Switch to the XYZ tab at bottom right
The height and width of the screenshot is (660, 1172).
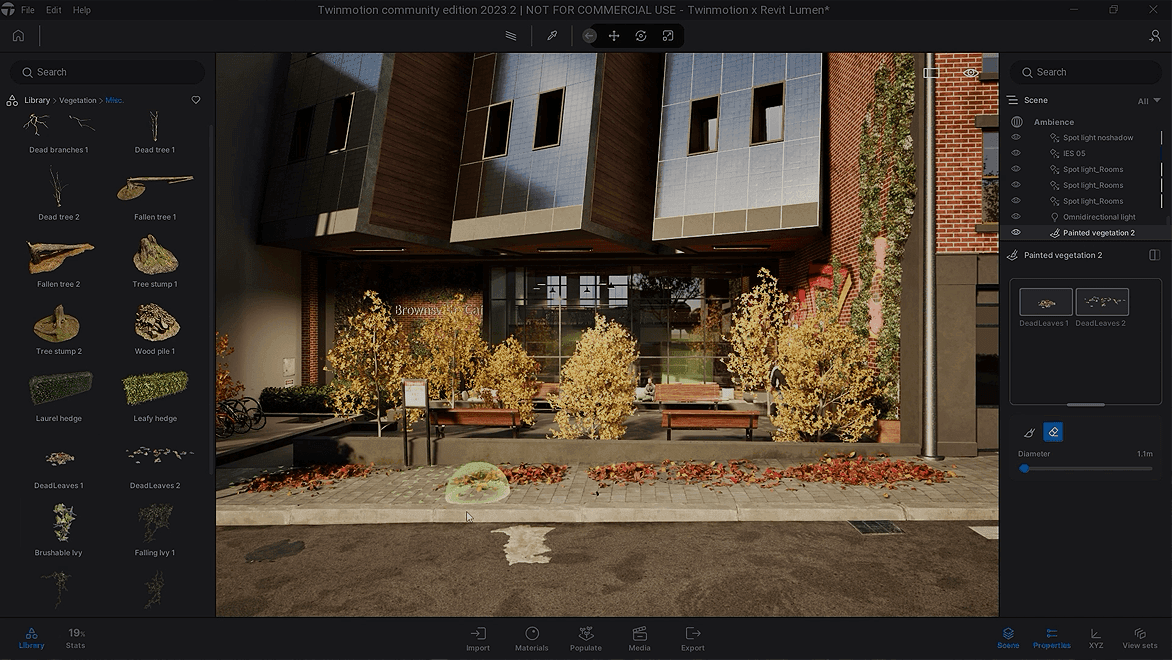[1095, 638]
